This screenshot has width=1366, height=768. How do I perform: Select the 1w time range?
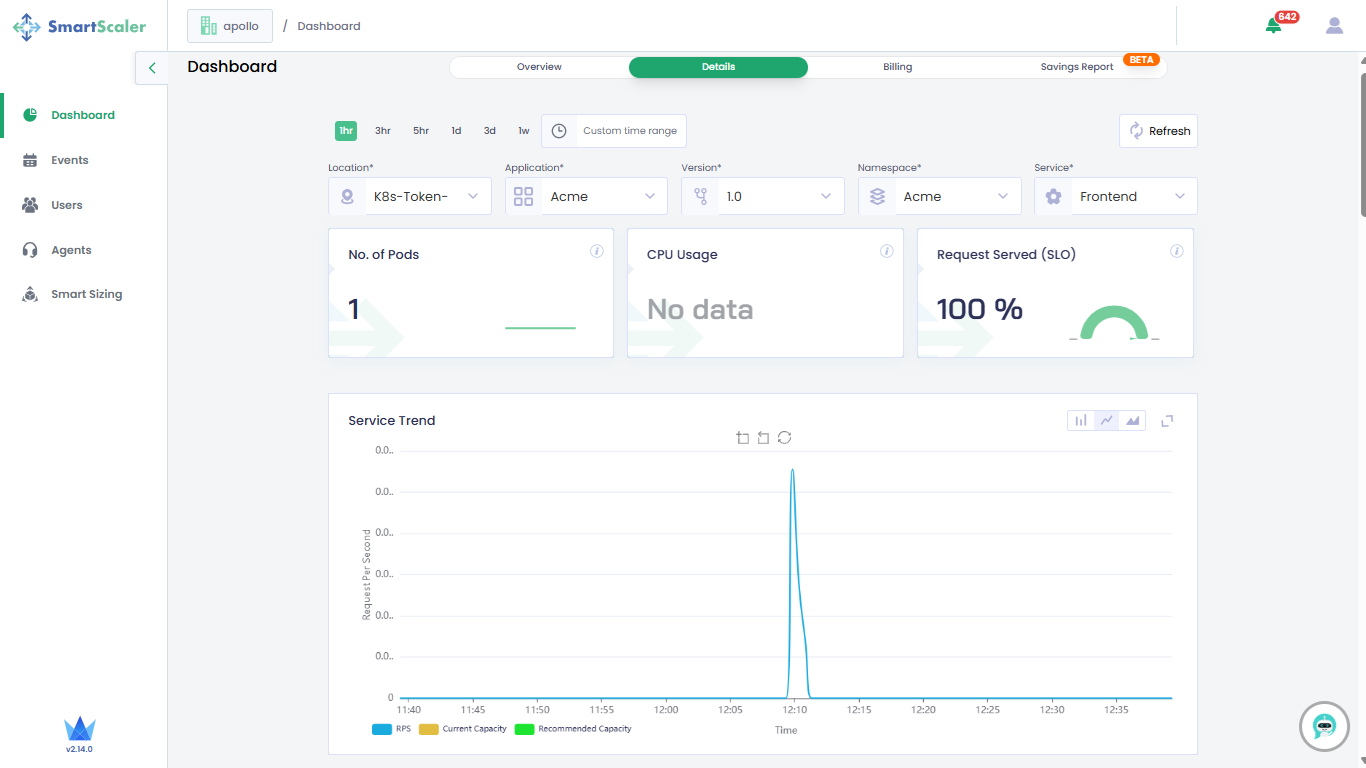(x=524, y=131)
